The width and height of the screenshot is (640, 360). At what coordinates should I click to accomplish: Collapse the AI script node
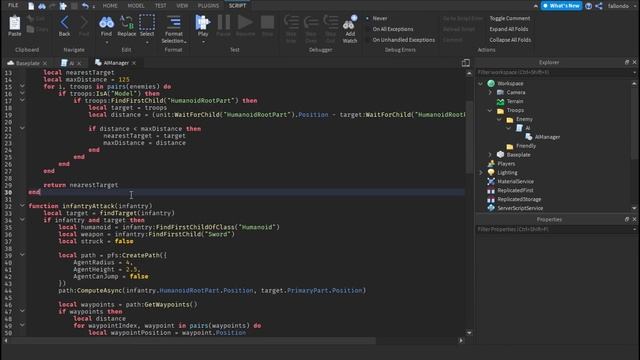[509, 128]
